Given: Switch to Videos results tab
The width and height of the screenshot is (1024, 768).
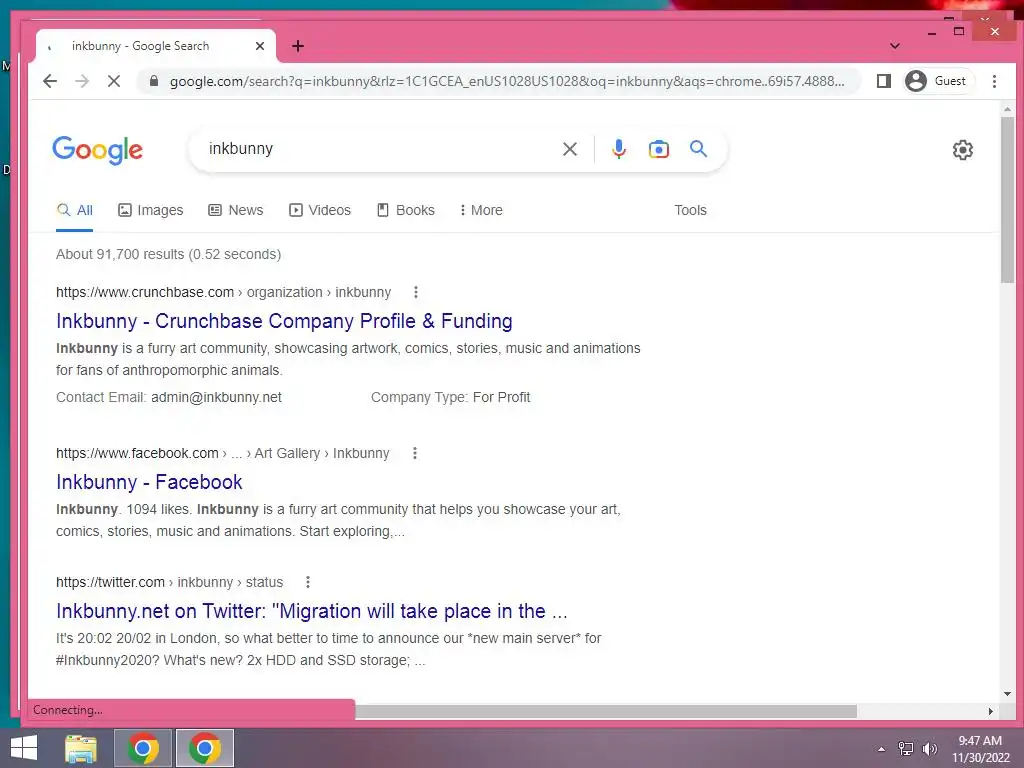Looking at the screenshot, I should (320, 210).
